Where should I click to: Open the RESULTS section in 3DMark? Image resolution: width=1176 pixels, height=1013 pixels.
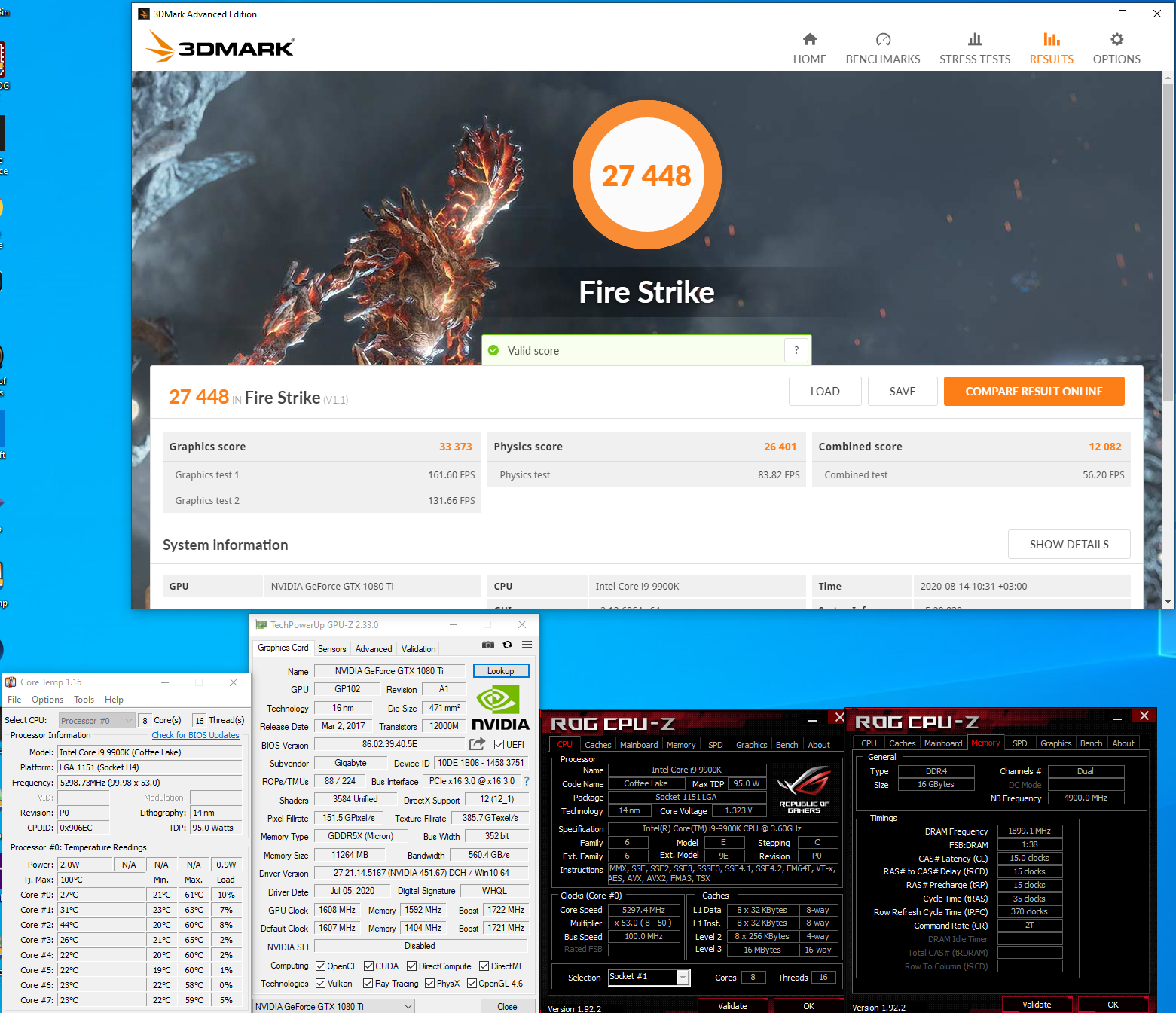tap(1052, 49)
